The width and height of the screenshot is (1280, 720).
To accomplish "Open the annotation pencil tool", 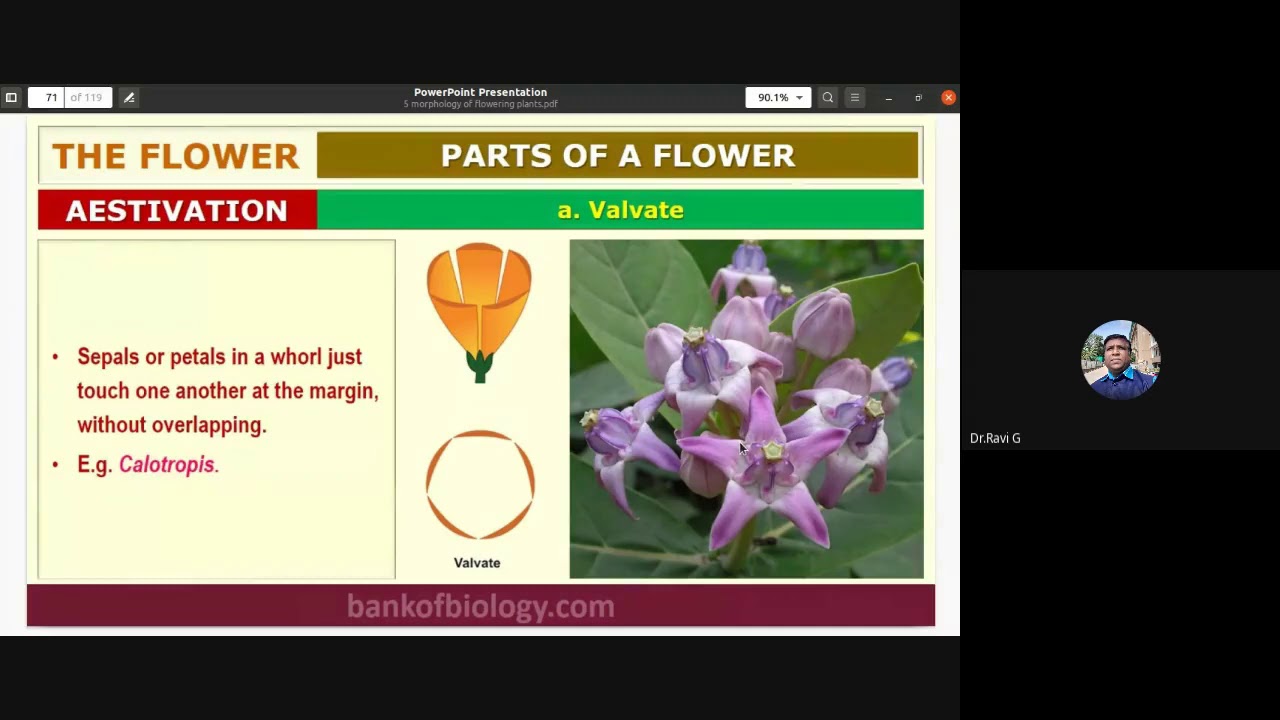I will [x=129, y=97].
